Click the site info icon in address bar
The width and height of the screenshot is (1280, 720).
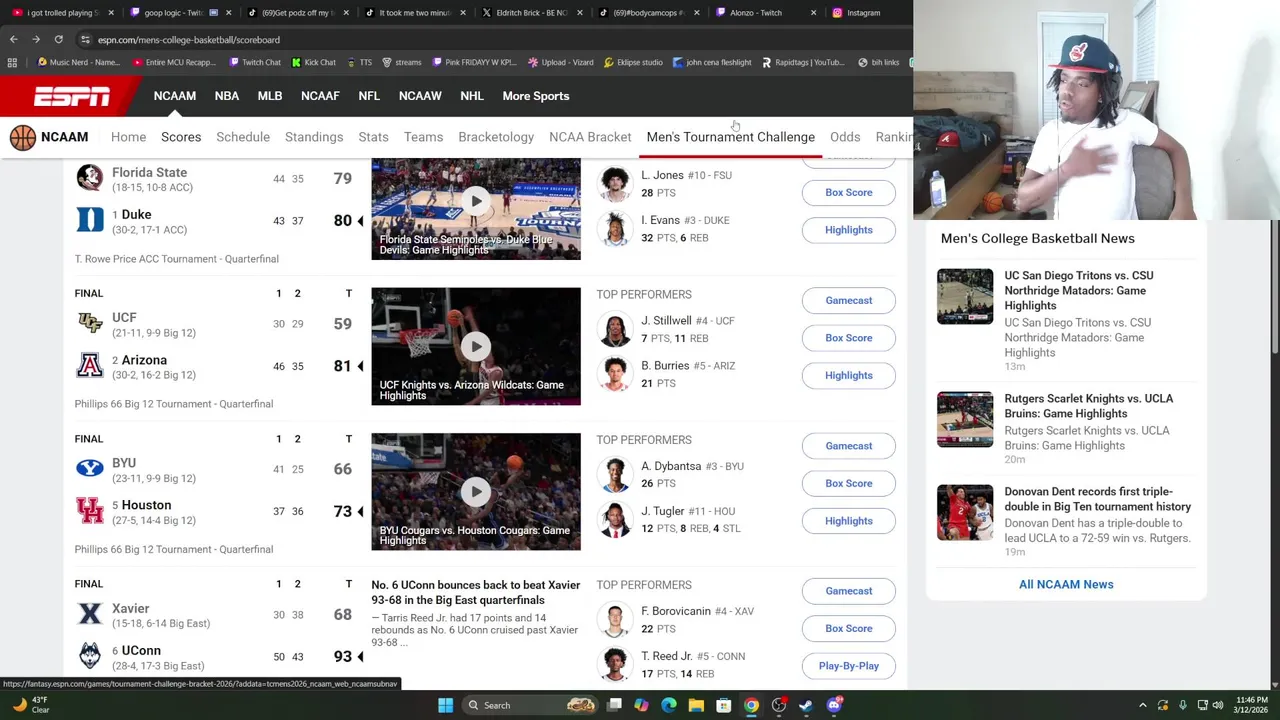86,39
